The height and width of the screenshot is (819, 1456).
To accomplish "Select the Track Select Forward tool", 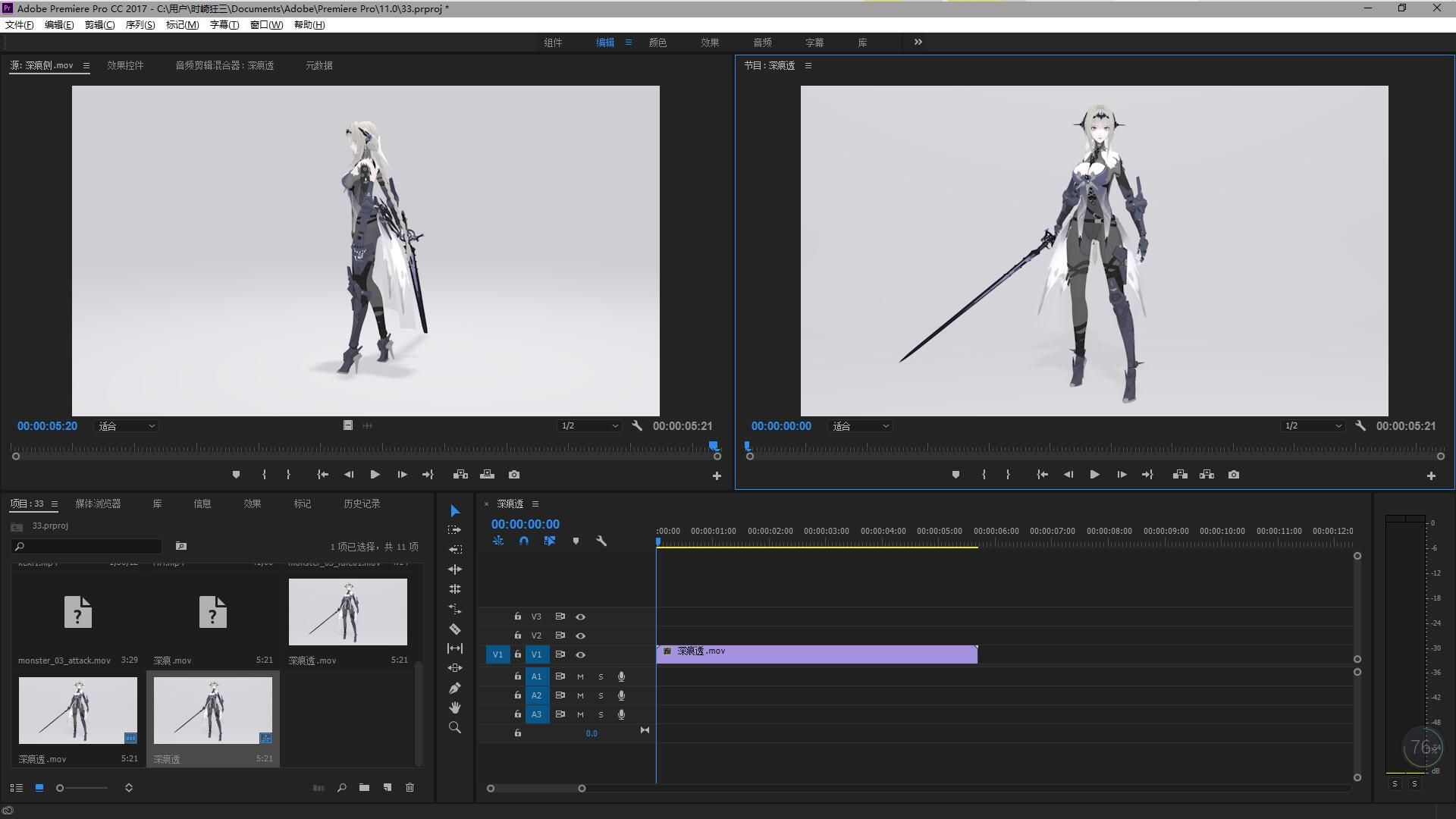I will (455, 530).
